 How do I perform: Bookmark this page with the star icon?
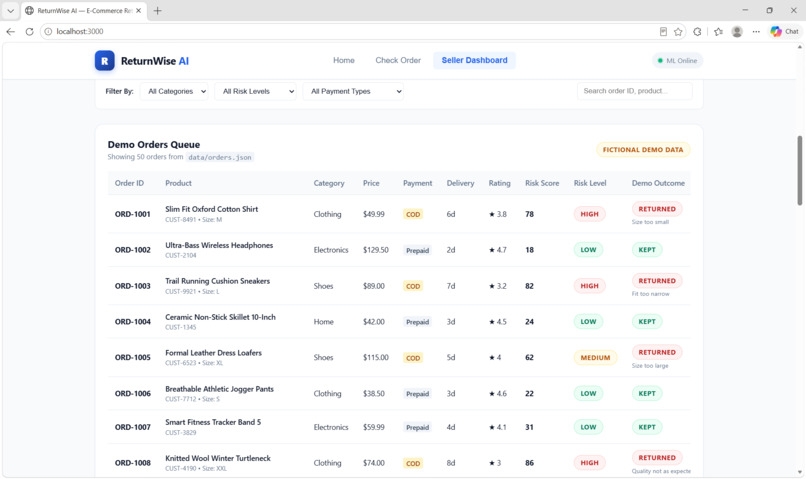(678, 32)
